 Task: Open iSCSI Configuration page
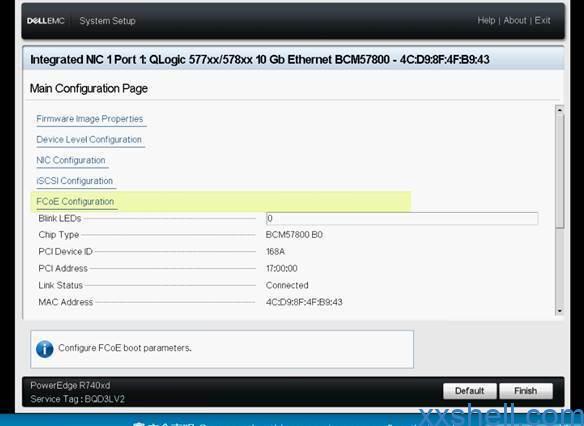point(74,181)
